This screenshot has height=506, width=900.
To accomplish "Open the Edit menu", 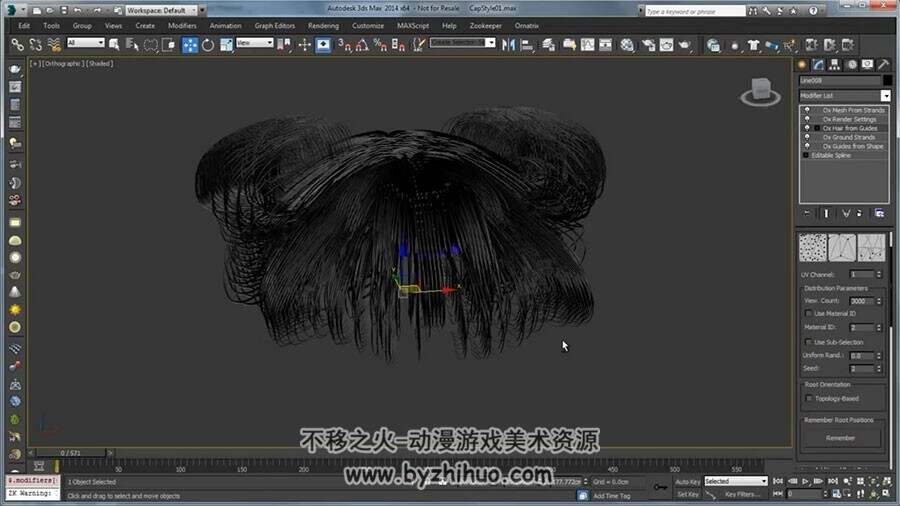I will (24, 26).
